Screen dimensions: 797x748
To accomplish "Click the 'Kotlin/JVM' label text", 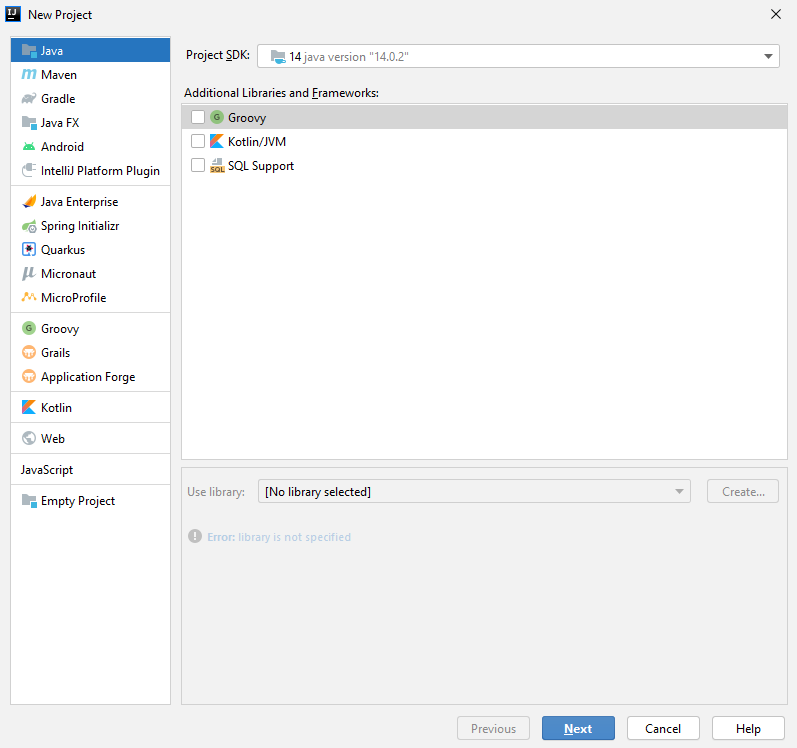I will pyautogui.click(x=257, y=142).
